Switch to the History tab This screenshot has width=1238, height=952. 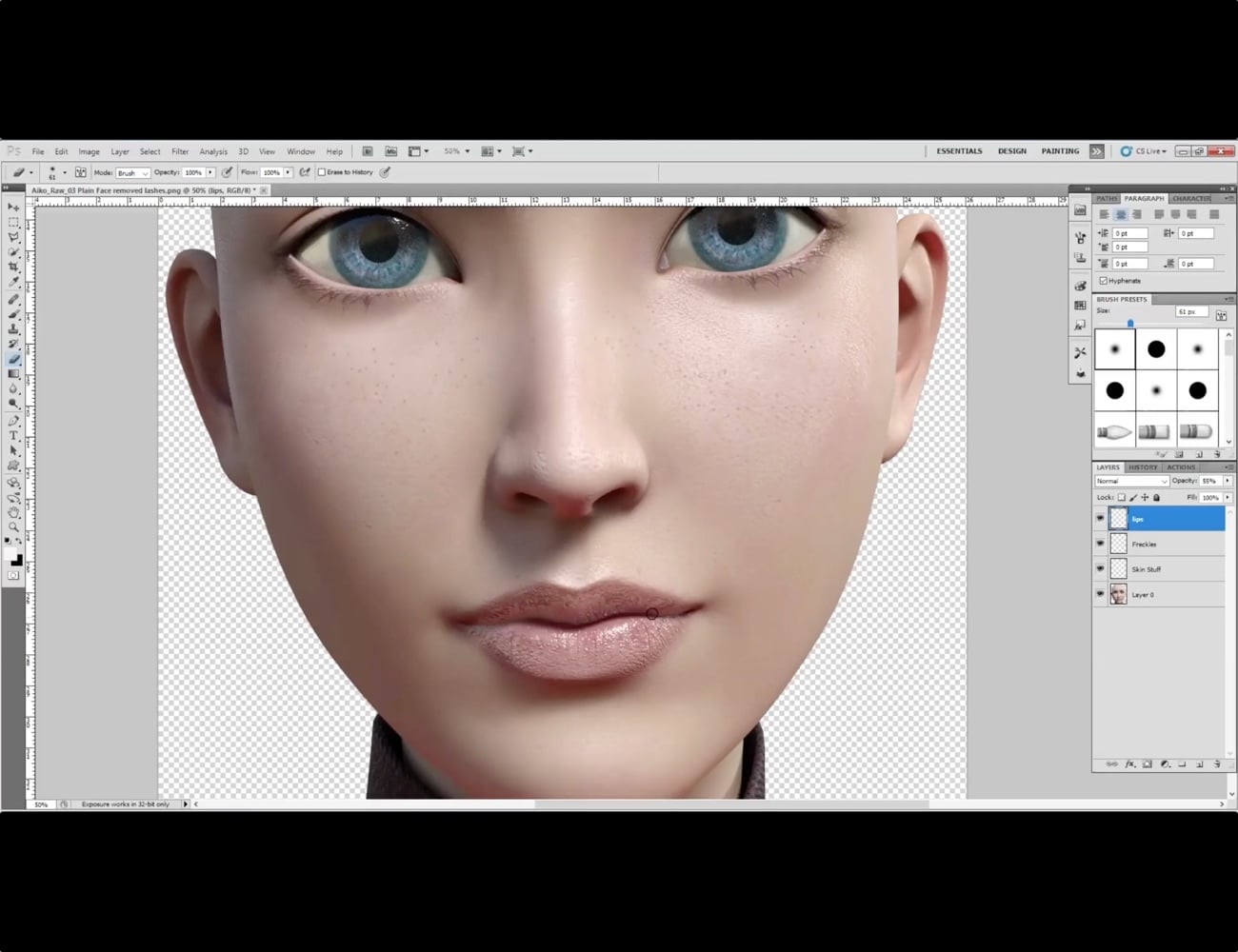pos(1142,466)
